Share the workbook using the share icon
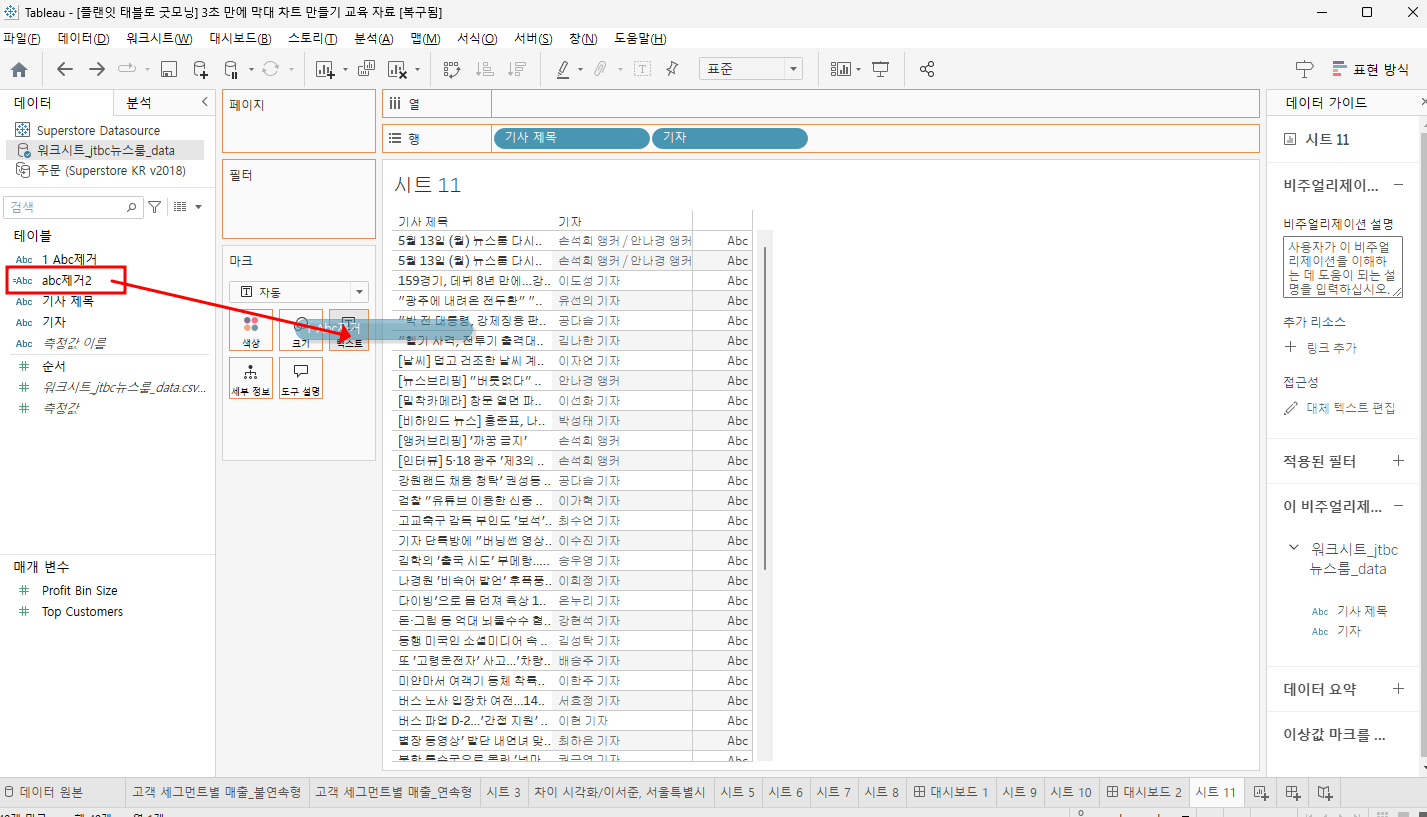The width and height of the screenshot is (1427, 817). click(927, 69)
